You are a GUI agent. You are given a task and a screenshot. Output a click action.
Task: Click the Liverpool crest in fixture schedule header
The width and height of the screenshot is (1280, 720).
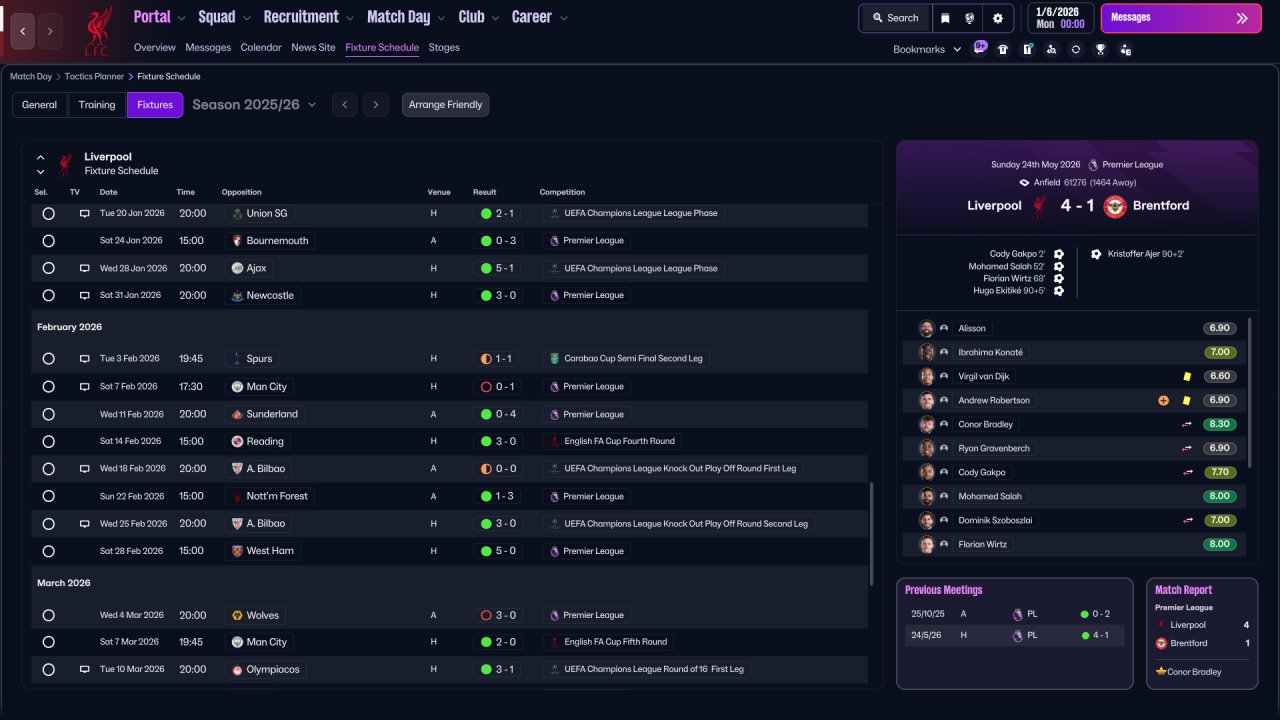[x=65, y=163]
